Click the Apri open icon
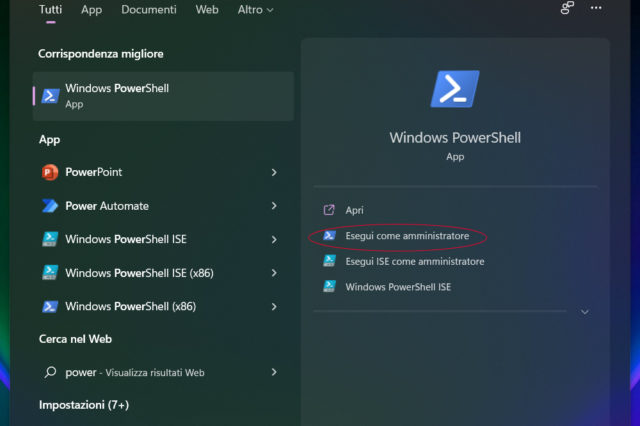640x426 pixels. [x=329, y=210]
